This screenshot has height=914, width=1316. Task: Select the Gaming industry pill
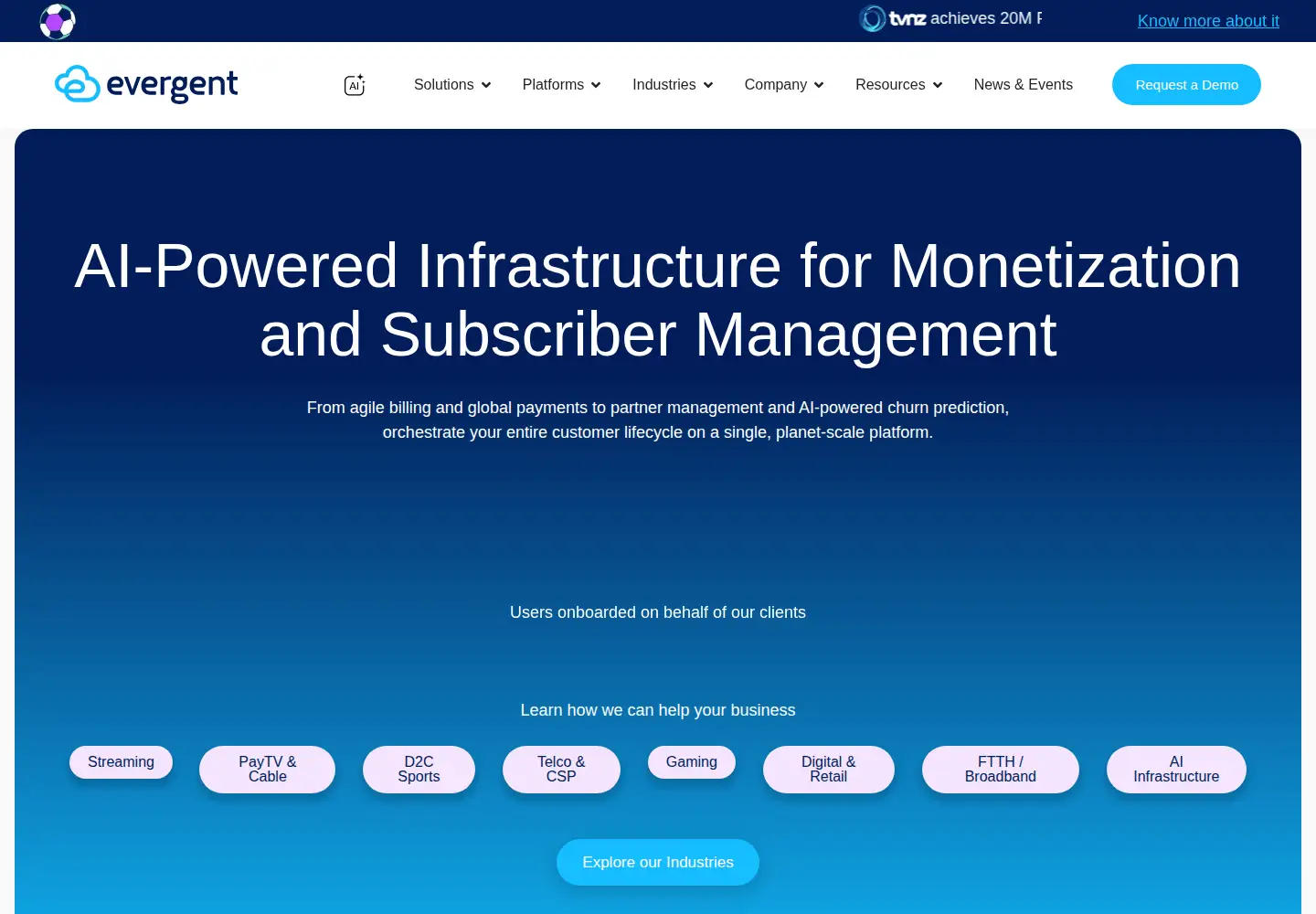pos(692,762)
